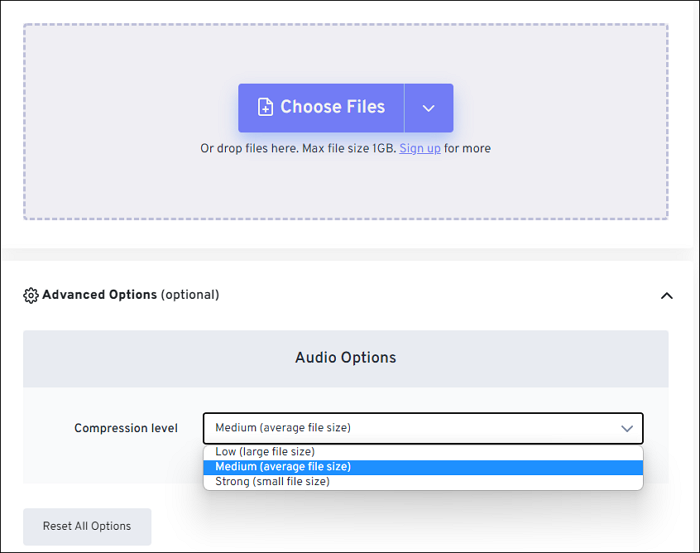The image size is (700, 553).
Task: Click the "for more" text after Sign up
Action: (x=467, y=149)
